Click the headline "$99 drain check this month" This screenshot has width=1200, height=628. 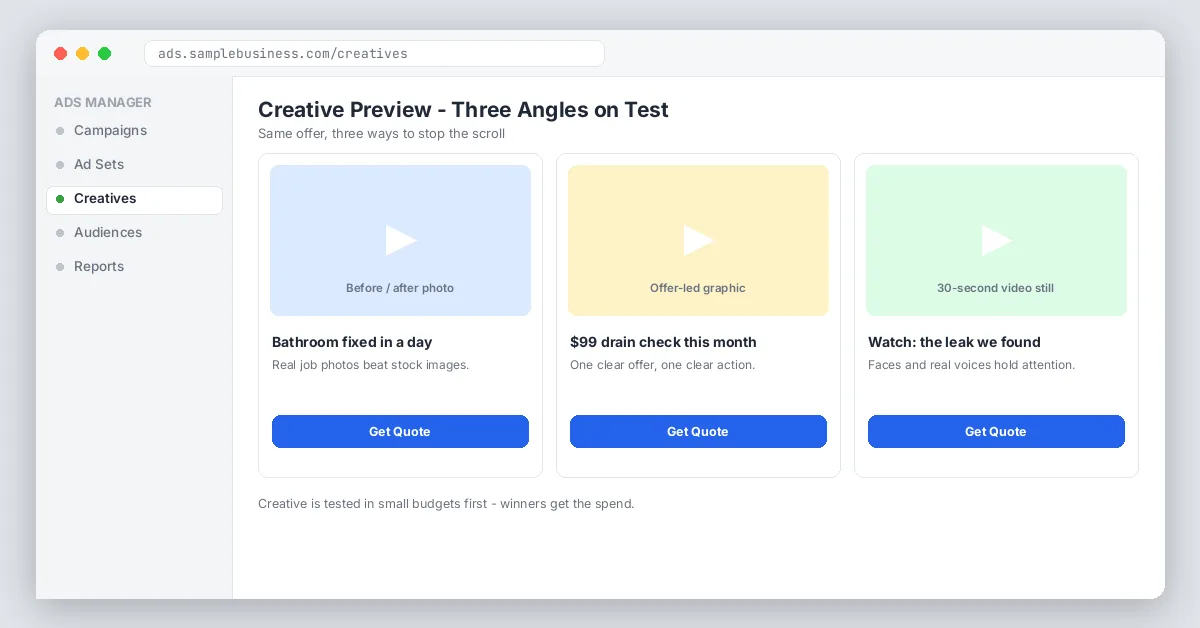[x=663, y=342]
